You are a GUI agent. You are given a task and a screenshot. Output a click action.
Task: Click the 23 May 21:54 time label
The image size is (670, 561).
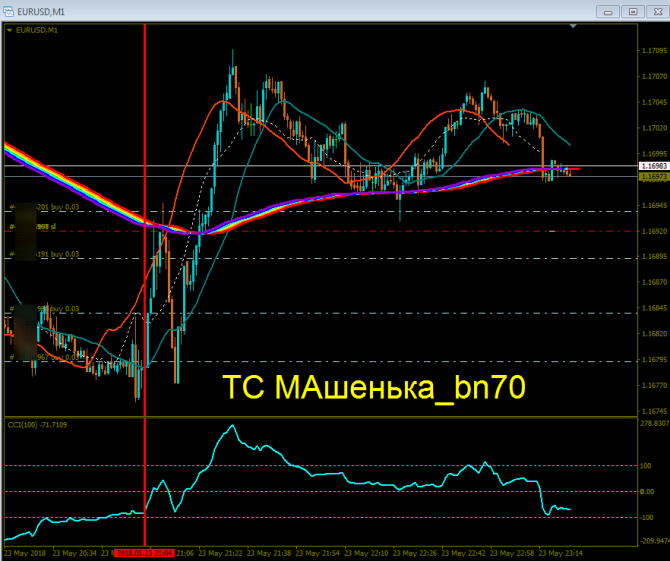pos(318,553)
